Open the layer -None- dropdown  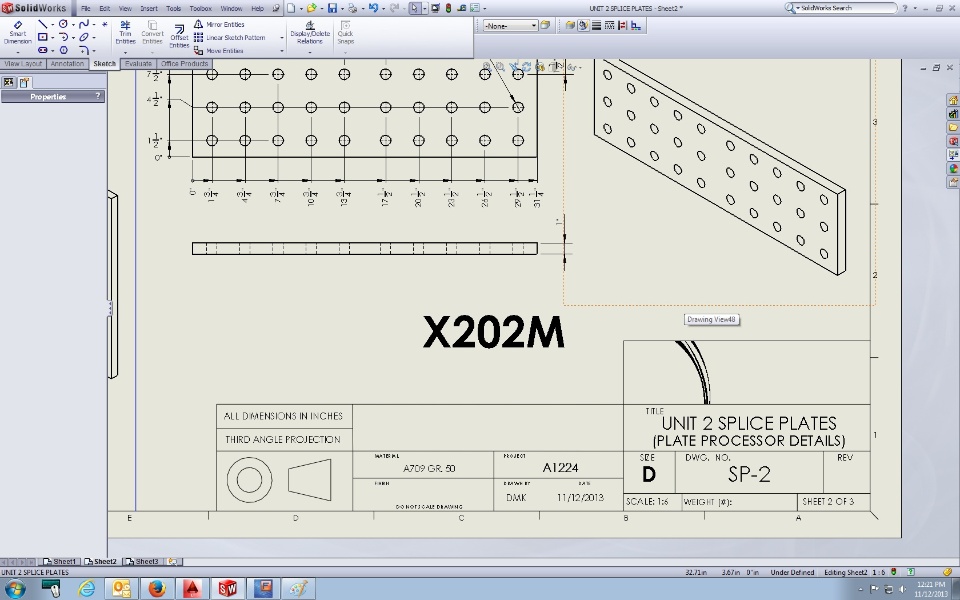tap(511, 26)
